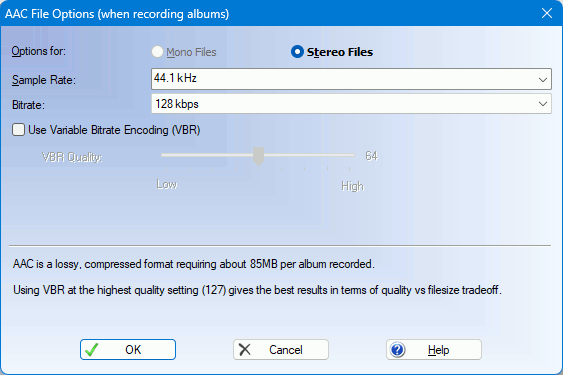This screenshot has height=375, width=563.
Task: Click the VBR Quality slider thumb
Action: [258, 156]
